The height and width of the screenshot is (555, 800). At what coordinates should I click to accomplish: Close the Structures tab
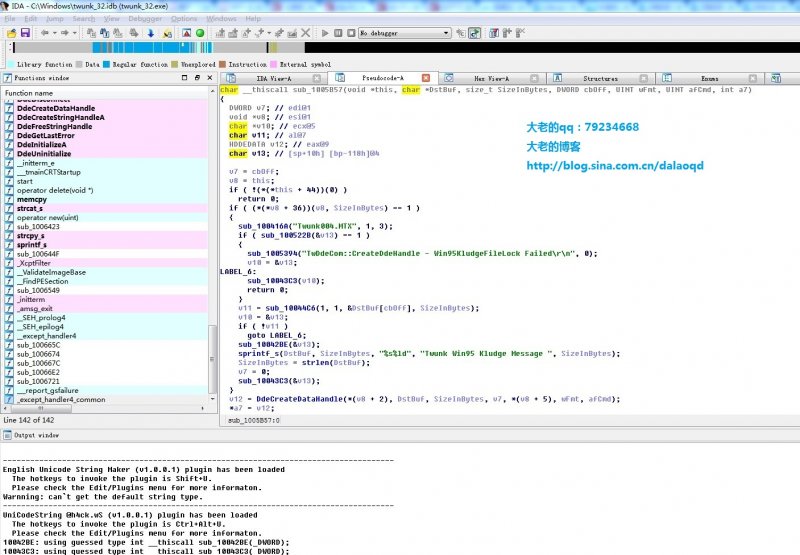pyautogui.click(x=643, y=78)
